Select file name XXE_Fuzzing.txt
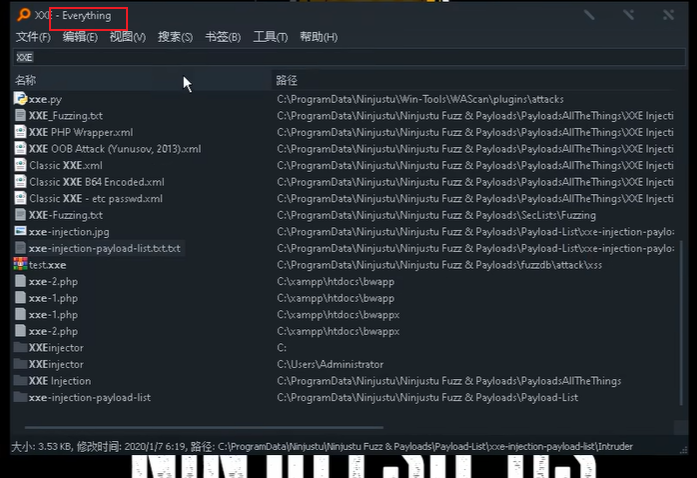 point(66,116)
